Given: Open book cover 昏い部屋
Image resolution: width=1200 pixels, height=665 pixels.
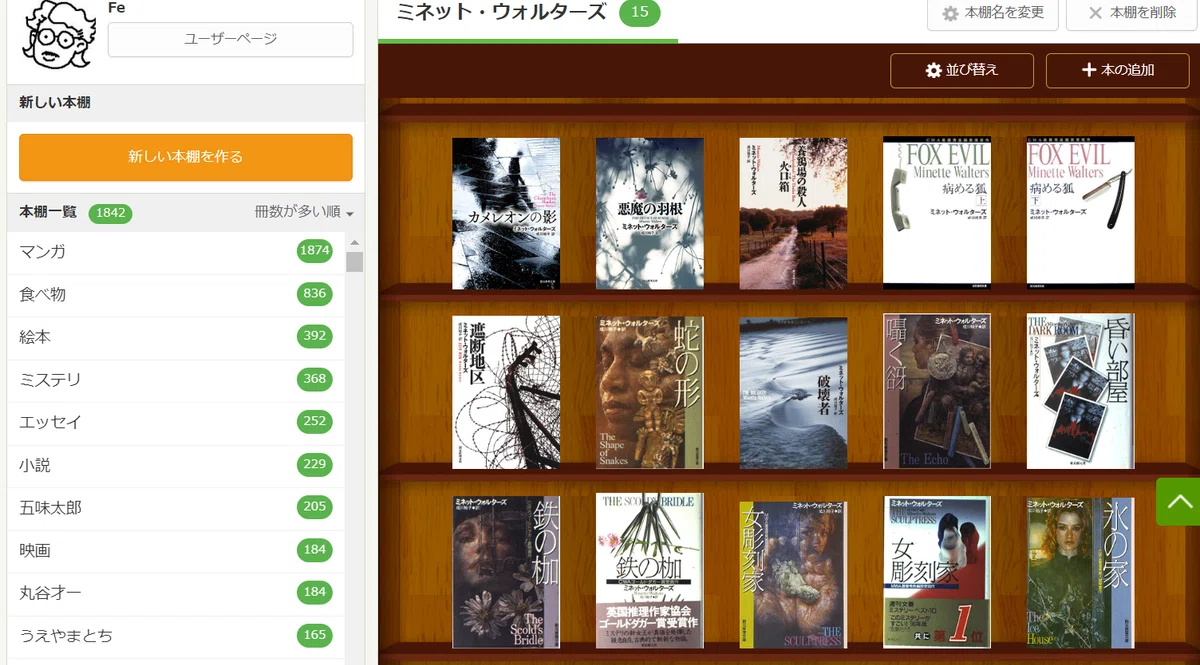Looking at the screenshot, I should coord(1081,392).
